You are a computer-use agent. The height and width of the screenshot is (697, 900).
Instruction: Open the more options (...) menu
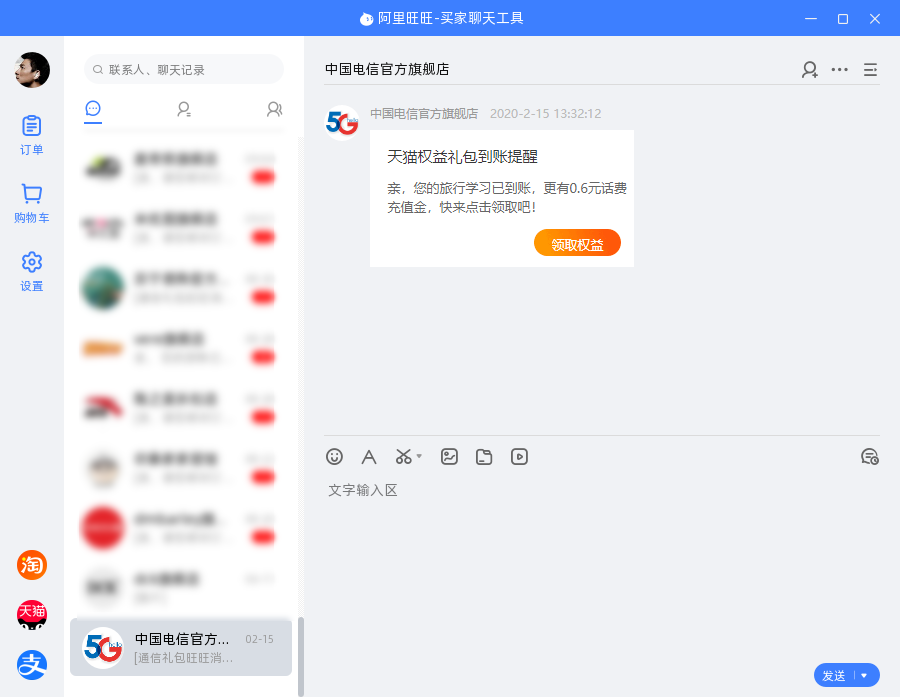pyautogui.click(x=840, y=70)
